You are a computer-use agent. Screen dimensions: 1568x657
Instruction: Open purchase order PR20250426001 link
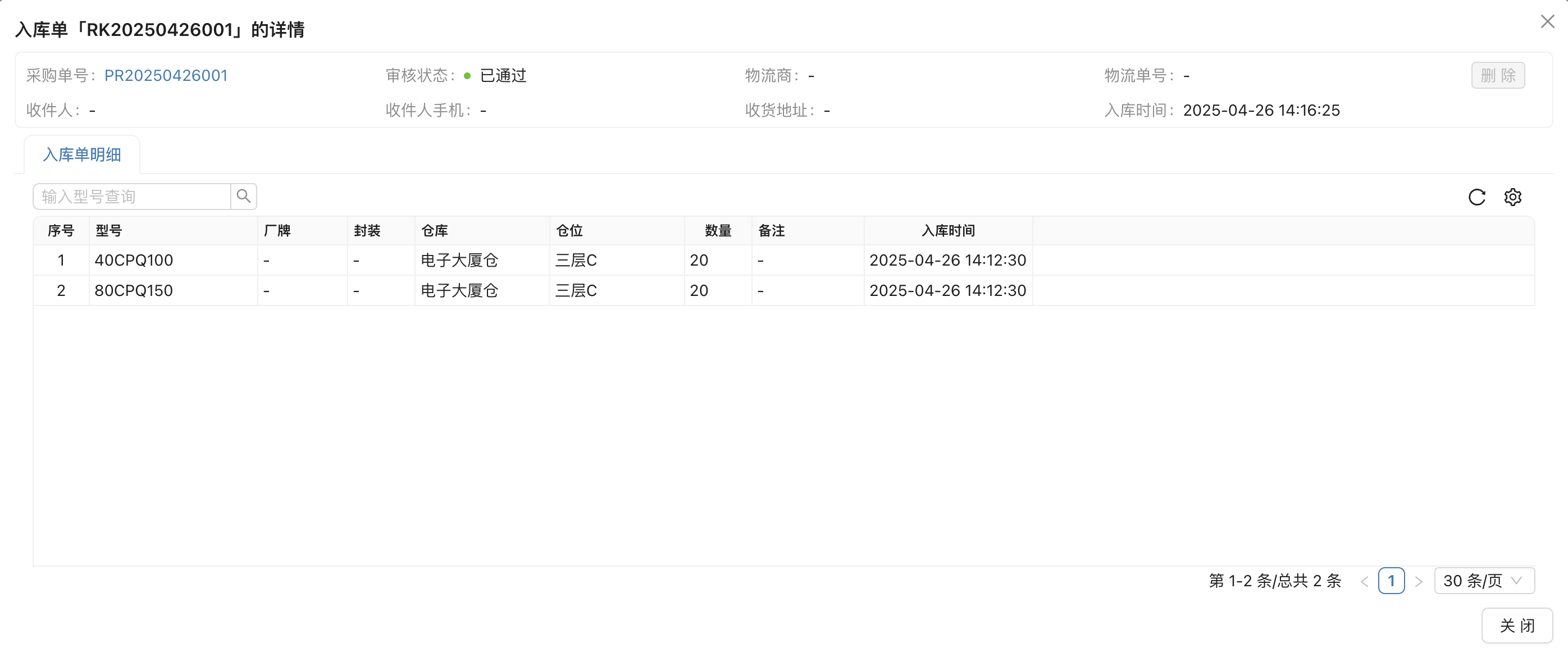point(166,75)
